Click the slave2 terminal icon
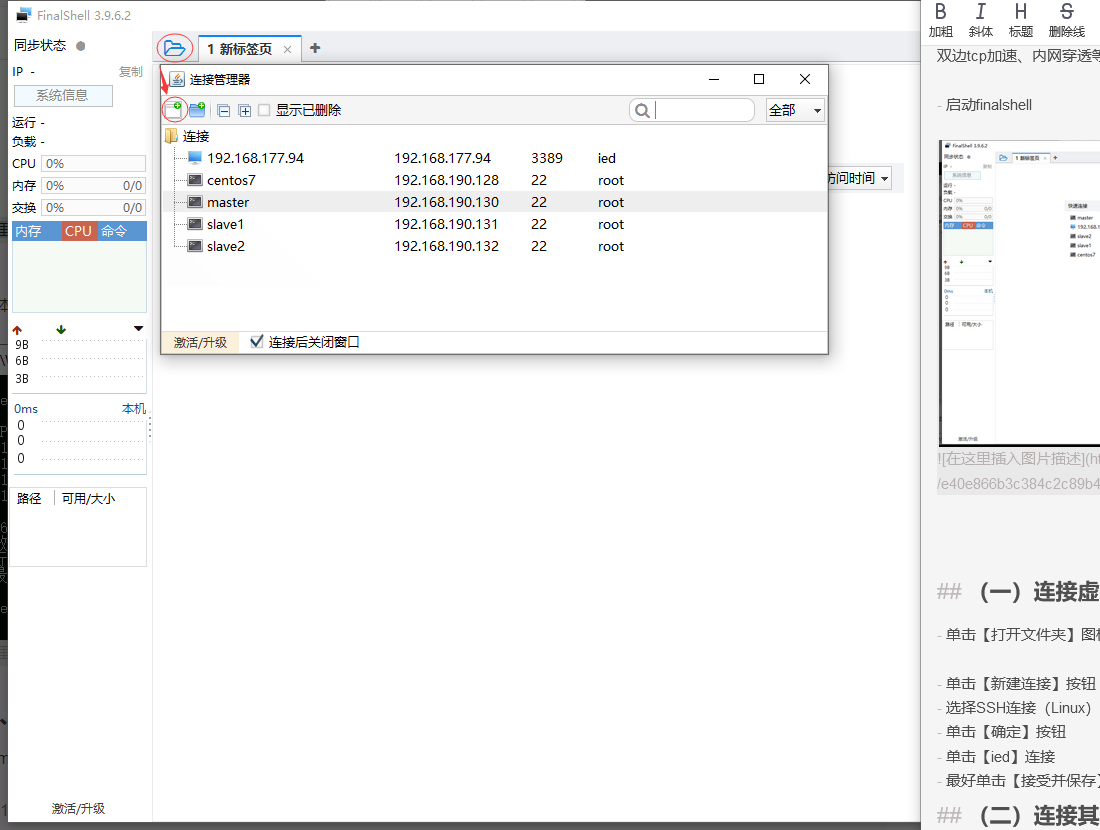This screenshot has width=1100, height=830. click(195, 246)
